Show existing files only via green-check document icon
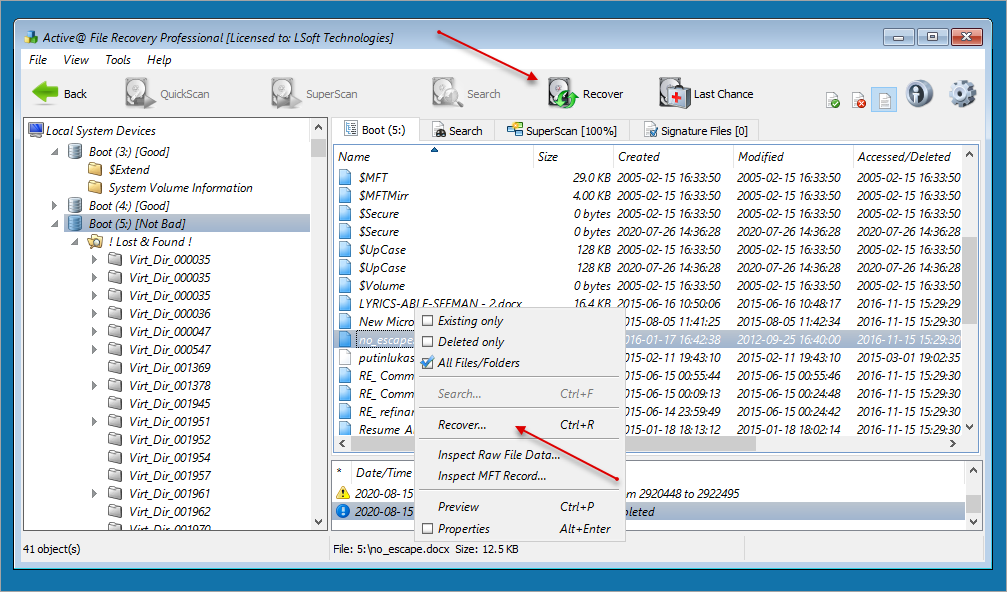Image resolution: width=1007 pixels, height=592 pixels. 832,100
